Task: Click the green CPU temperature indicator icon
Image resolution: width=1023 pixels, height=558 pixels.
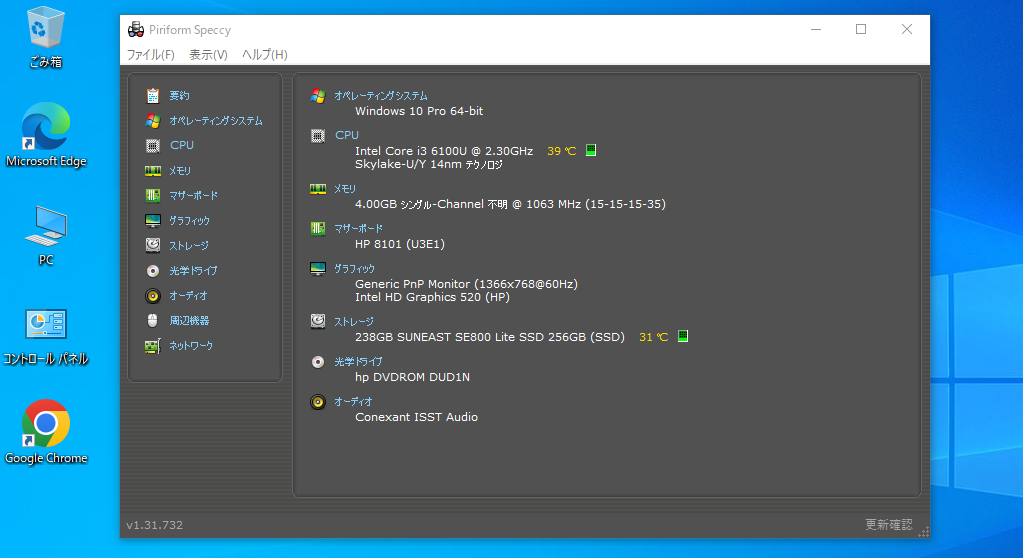Action: pos(591,150)
